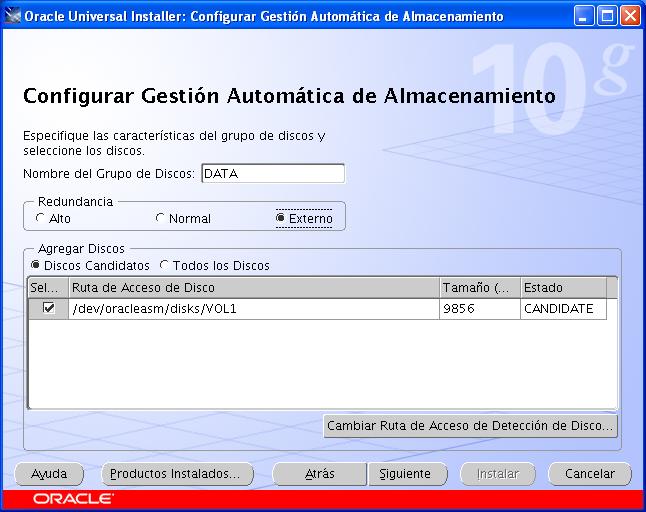646x512 pixels.
Task: Select the /dev/oracleasm/disks/VOL1 path cell
Action: click(x=254, y=309)
